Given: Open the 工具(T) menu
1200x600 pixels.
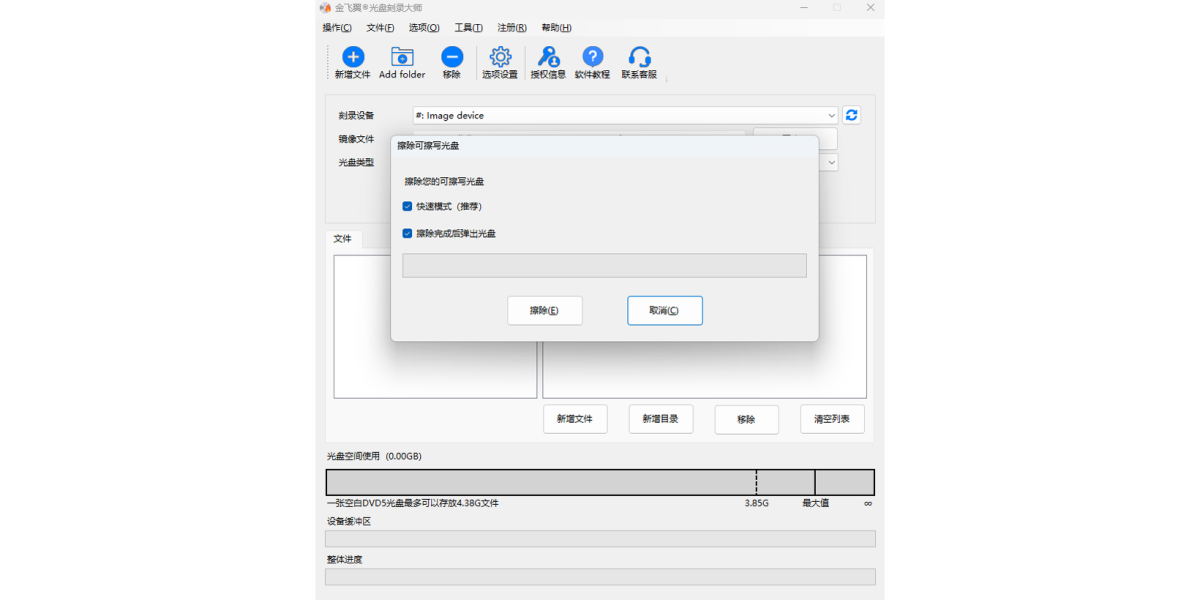Looking at the screenshot, I should (468, 28).
